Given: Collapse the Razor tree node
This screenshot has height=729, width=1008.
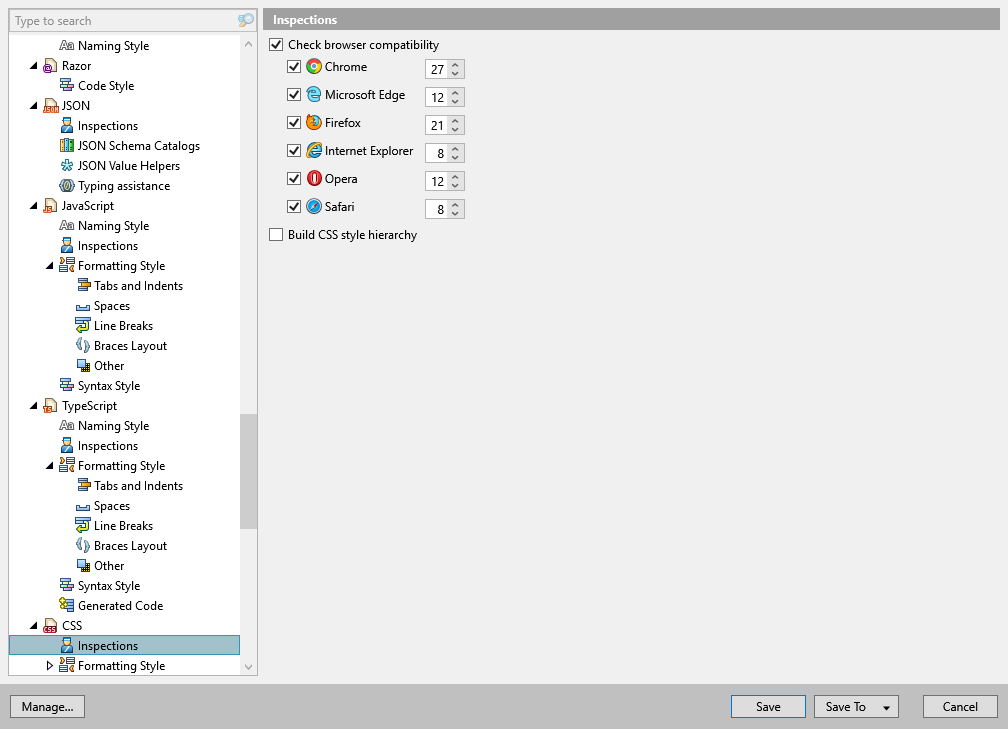Looking at the screenshot, I should pyautogui.click(x=33, y=66).
